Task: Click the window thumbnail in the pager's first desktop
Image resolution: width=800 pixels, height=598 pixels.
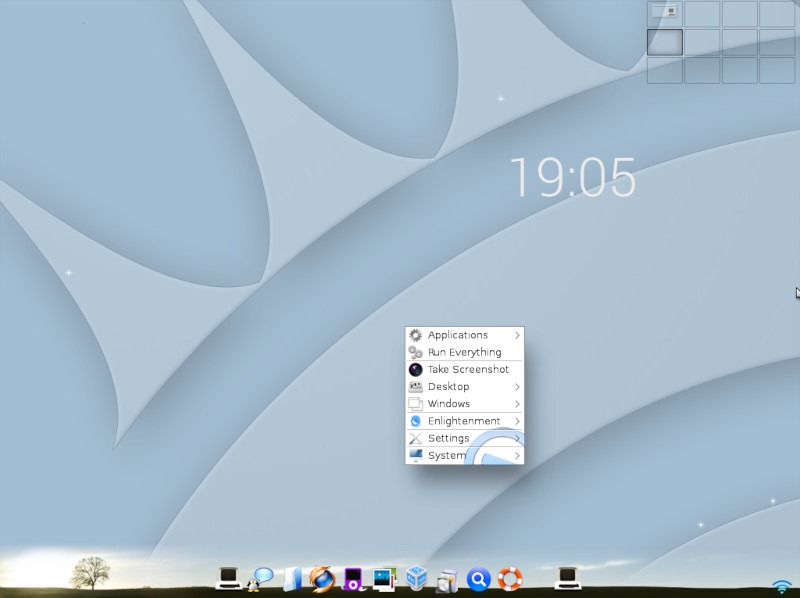Action: click(665, 12)
